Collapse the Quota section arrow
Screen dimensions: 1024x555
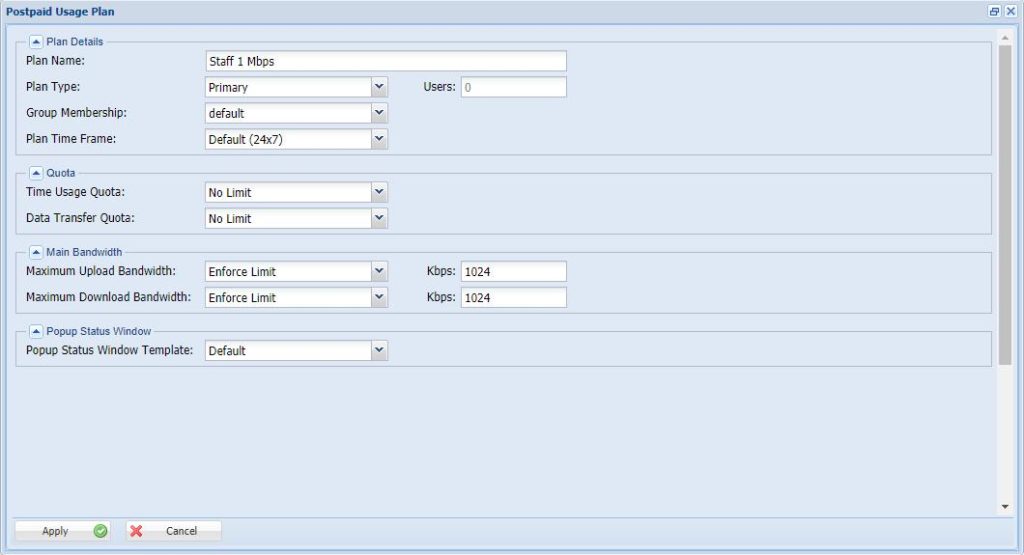coord(36,173)
